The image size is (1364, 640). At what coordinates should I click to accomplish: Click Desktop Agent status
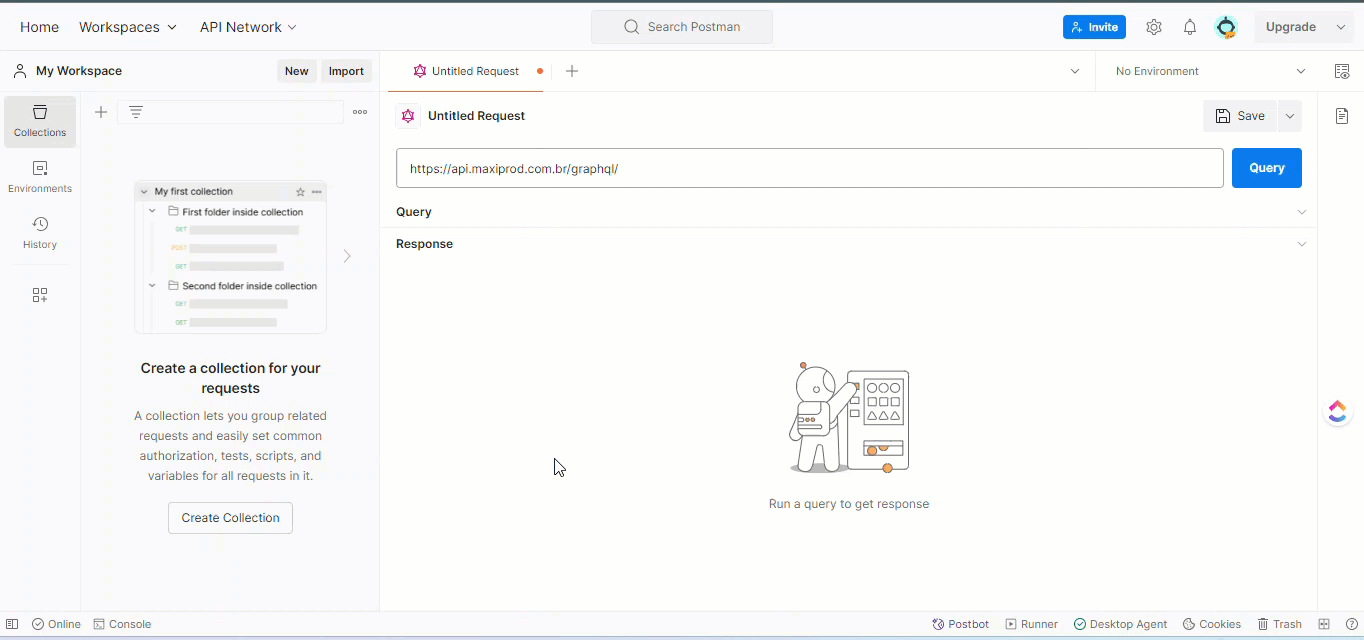tap(1121, 624)
